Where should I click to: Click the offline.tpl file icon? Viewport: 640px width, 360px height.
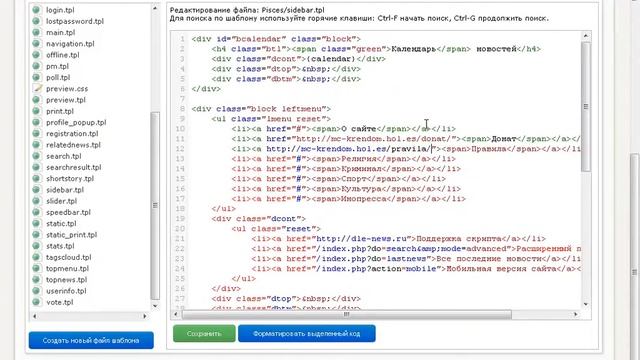[x=36, y=54]
